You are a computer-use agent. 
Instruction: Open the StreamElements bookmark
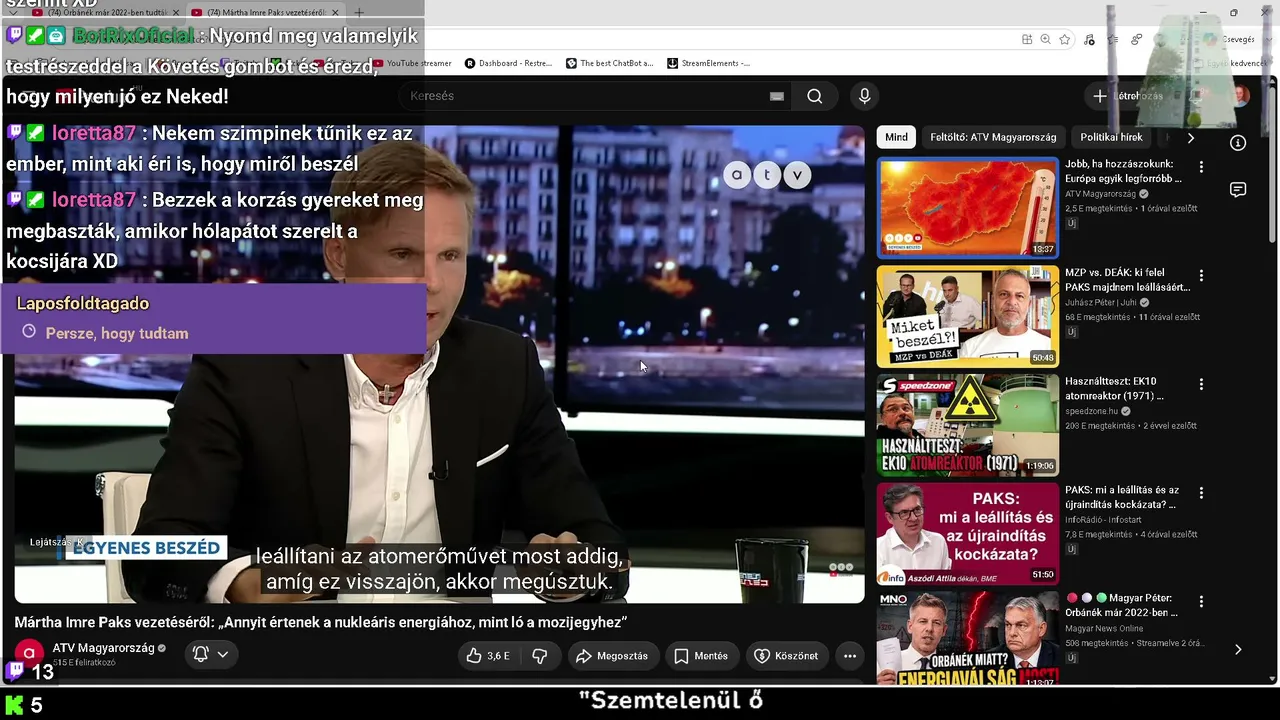(x=708, y=63)
